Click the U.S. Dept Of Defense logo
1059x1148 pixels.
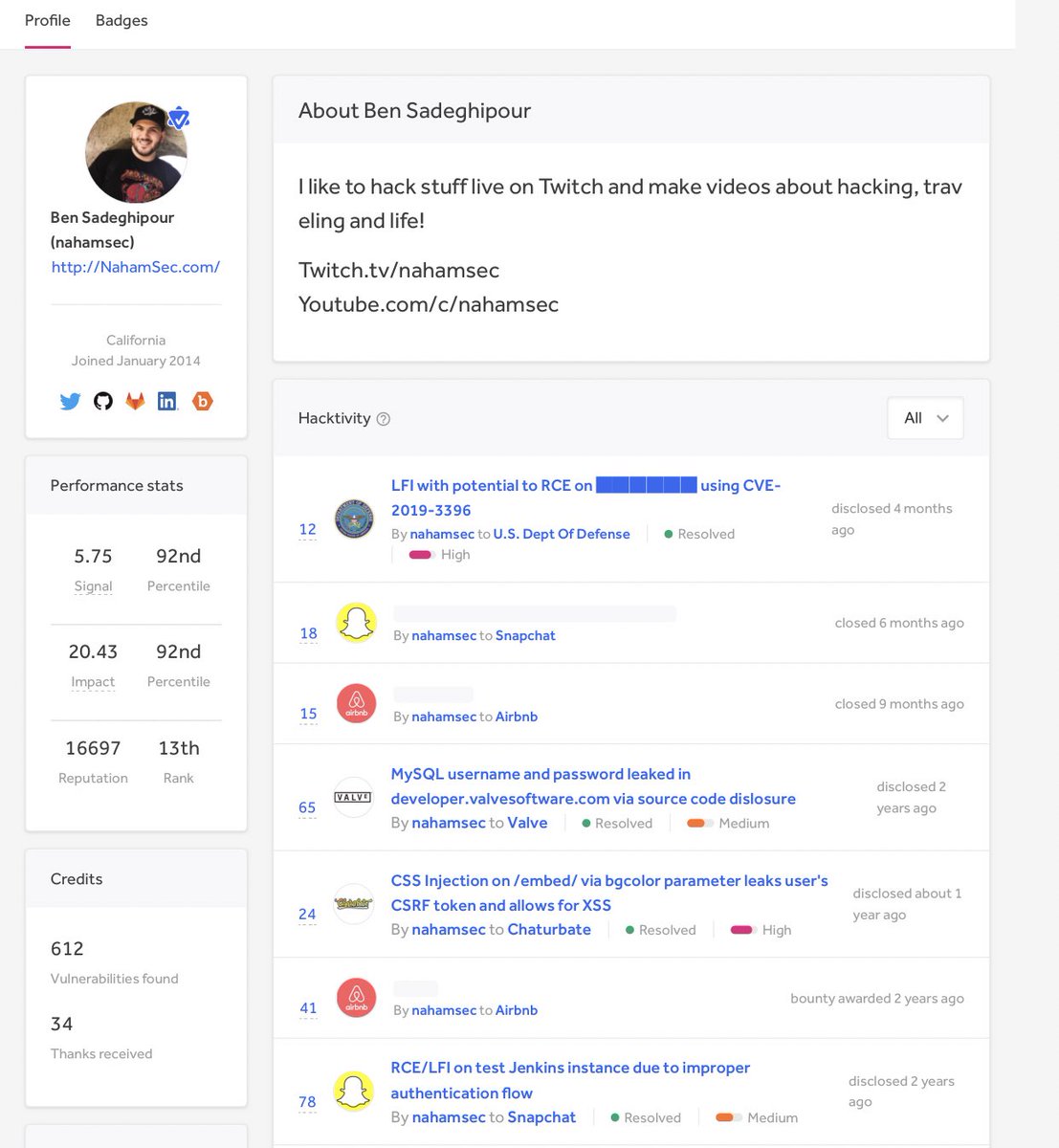coord(354,519)
